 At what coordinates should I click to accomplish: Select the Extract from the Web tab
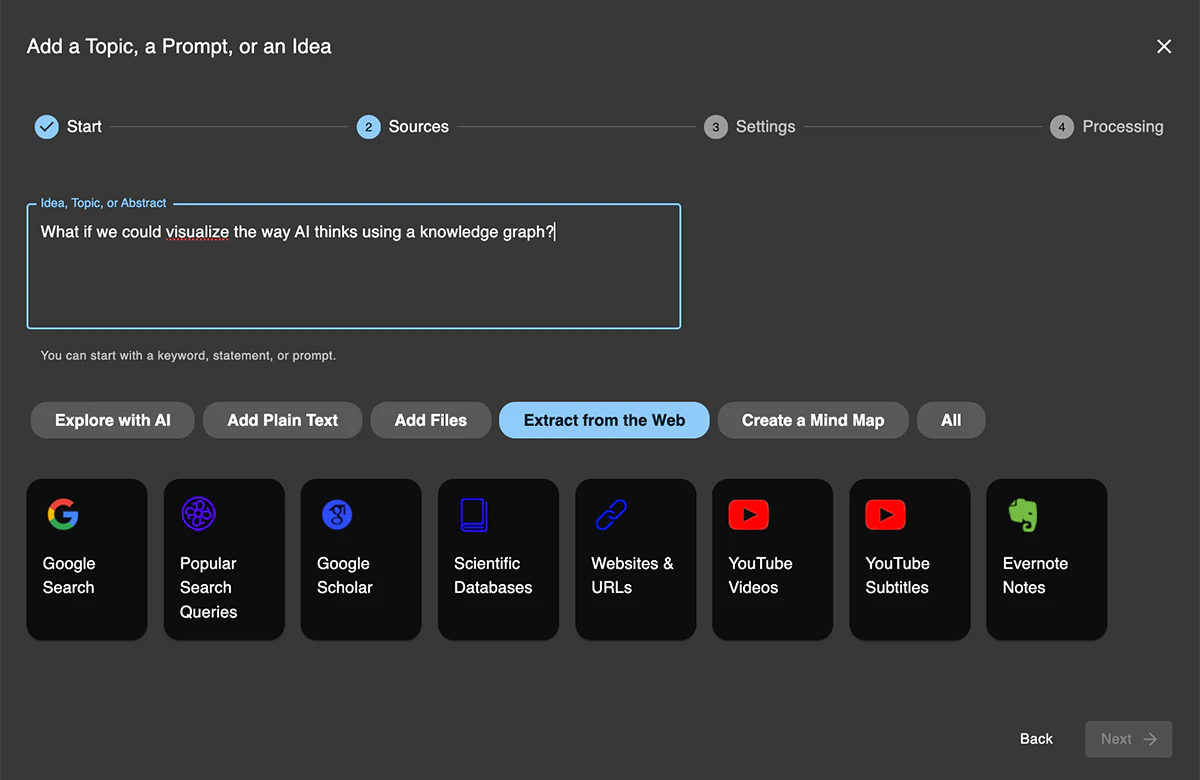[x=604, y=420]
